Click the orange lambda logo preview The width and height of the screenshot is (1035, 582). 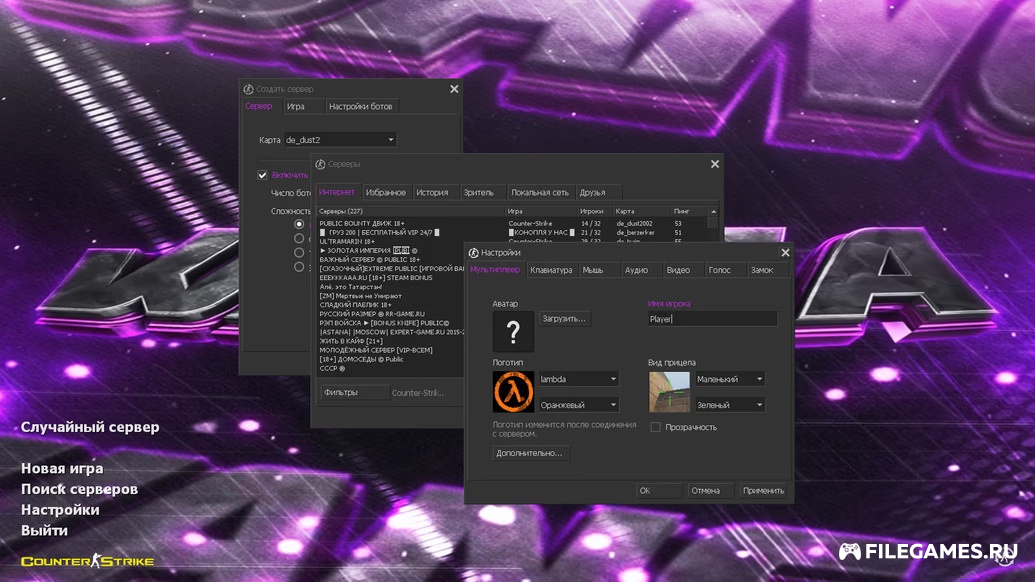pyautogui.click(x=513, y=391)
